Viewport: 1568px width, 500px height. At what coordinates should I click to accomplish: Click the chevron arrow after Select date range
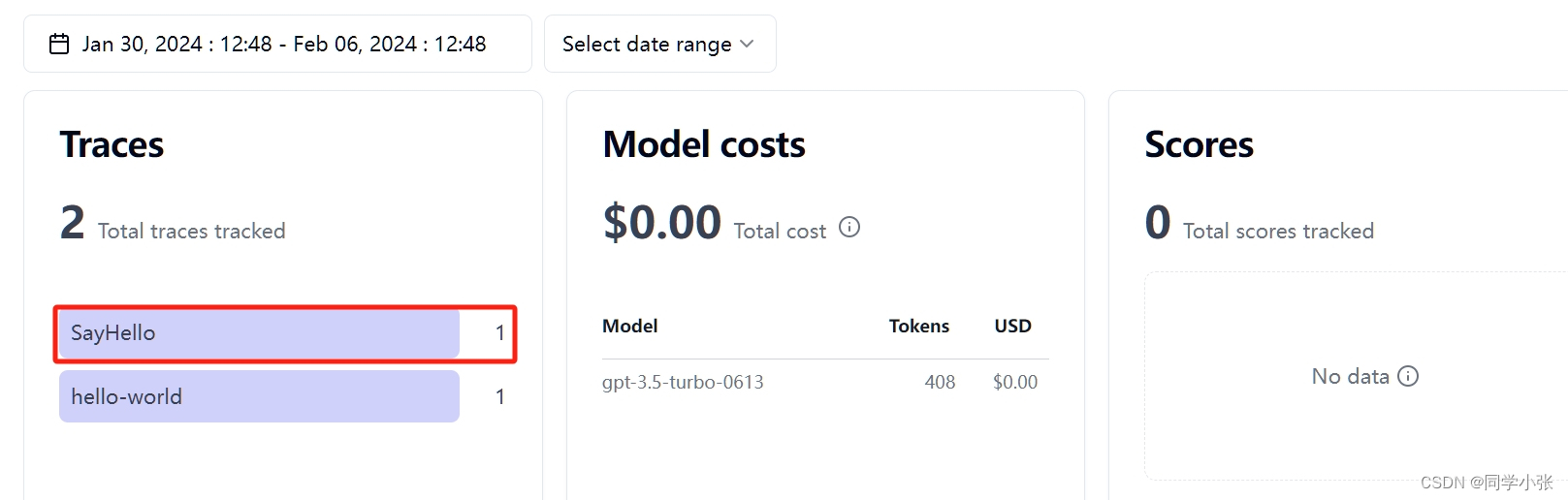(x=747, y=44)
